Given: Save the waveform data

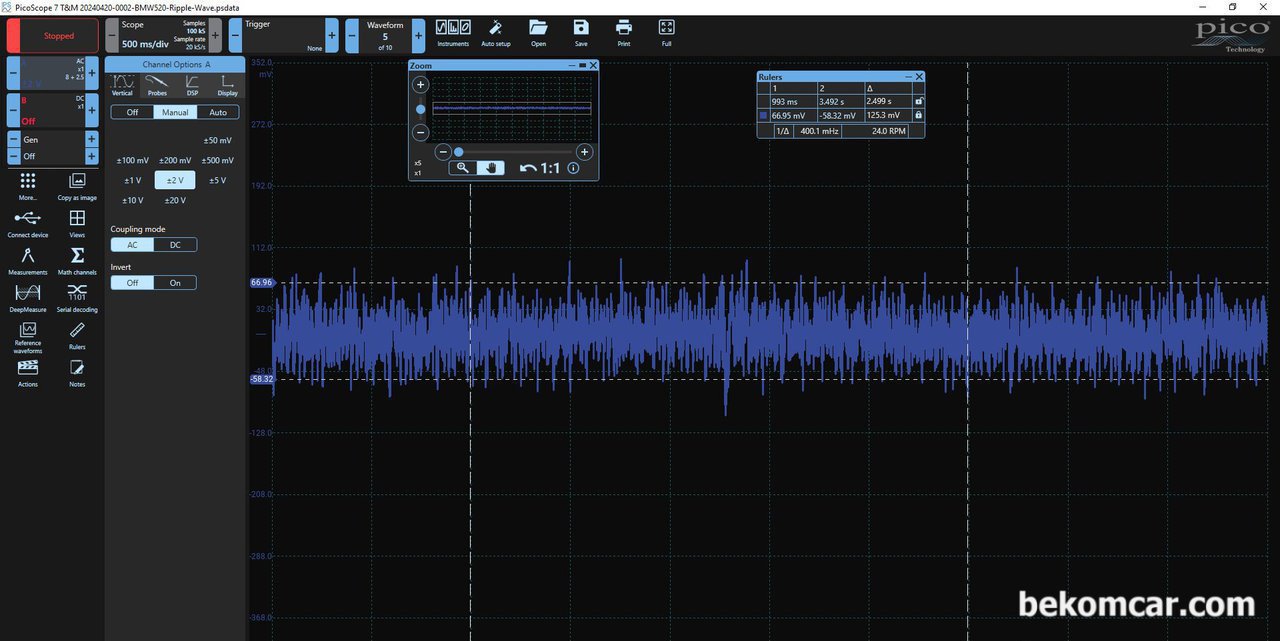Looking at the screenshot, I should (581, 33).
